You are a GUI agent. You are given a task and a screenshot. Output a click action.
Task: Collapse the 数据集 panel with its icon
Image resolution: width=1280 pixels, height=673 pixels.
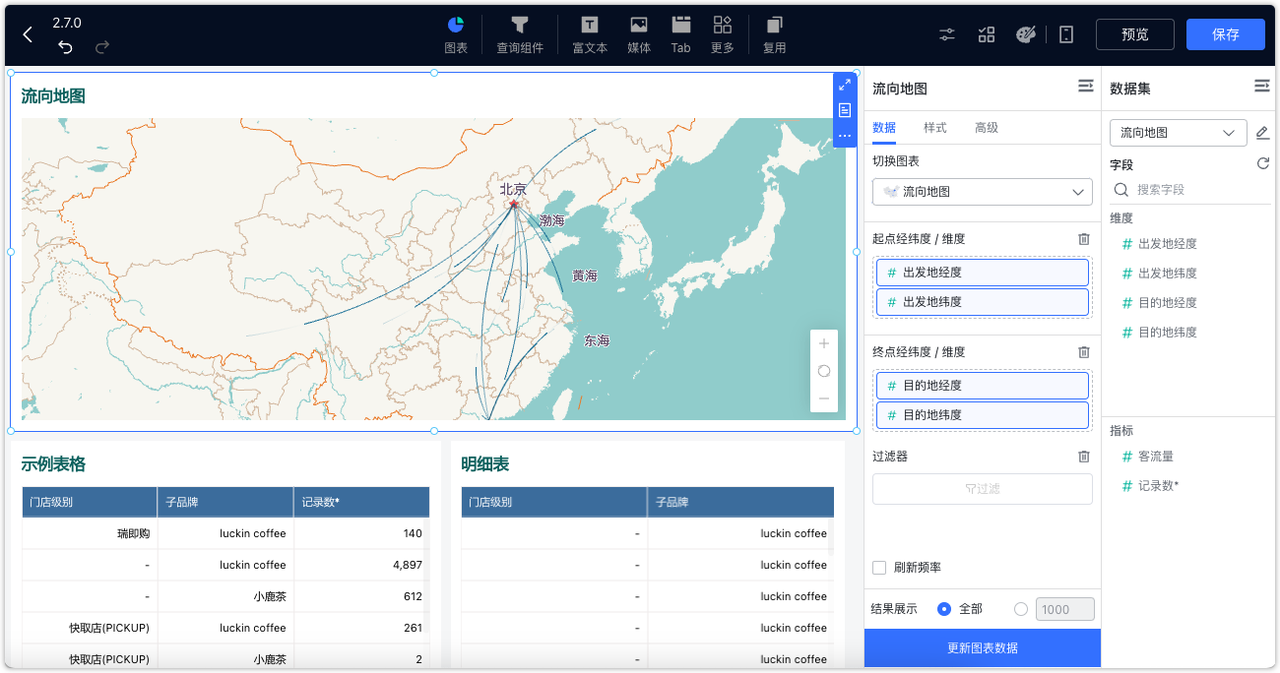click(x=1261, y=87)
